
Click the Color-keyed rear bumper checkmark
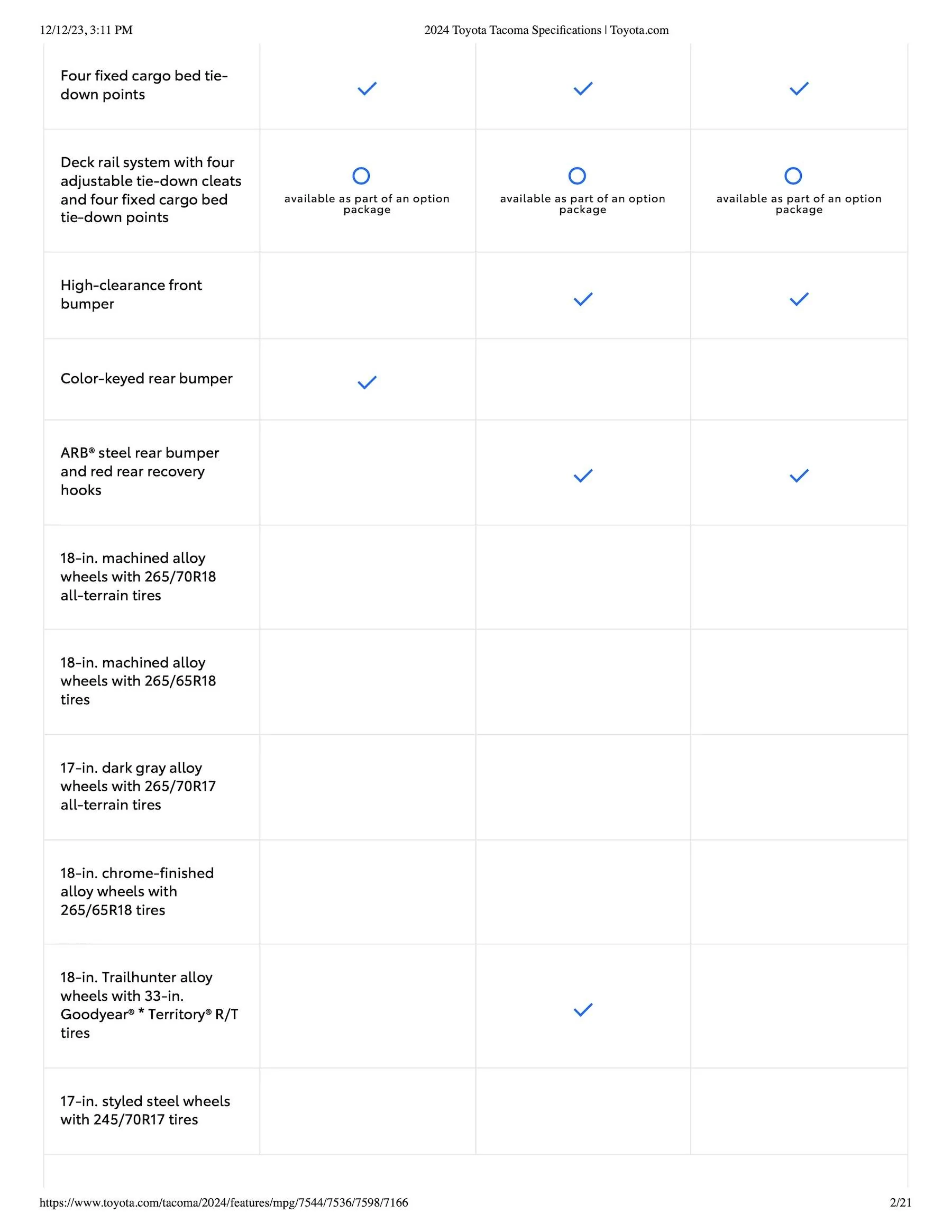[367, 382]
